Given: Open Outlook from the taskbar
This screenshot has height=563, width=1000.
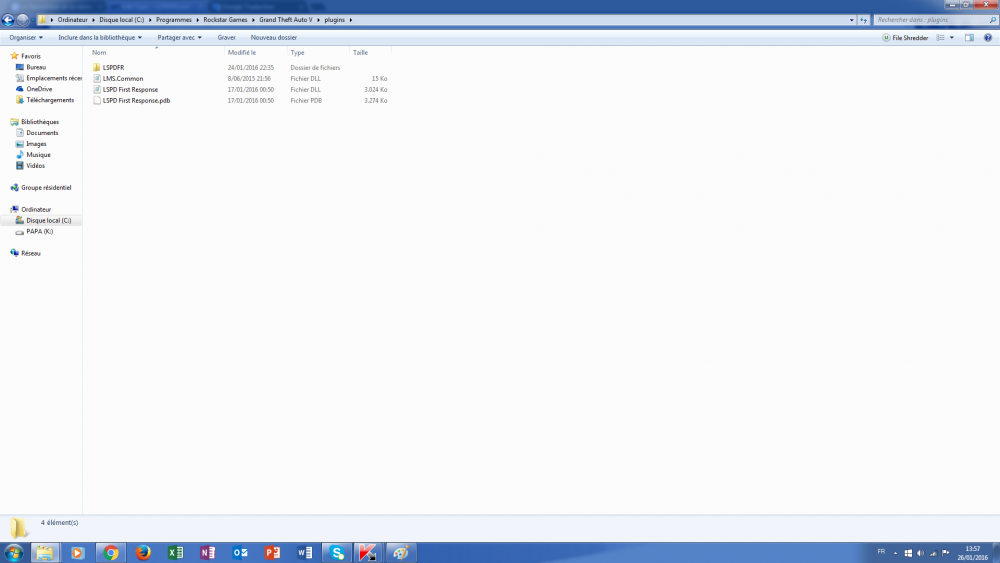Looking at the screenshot, I should 240,553.
